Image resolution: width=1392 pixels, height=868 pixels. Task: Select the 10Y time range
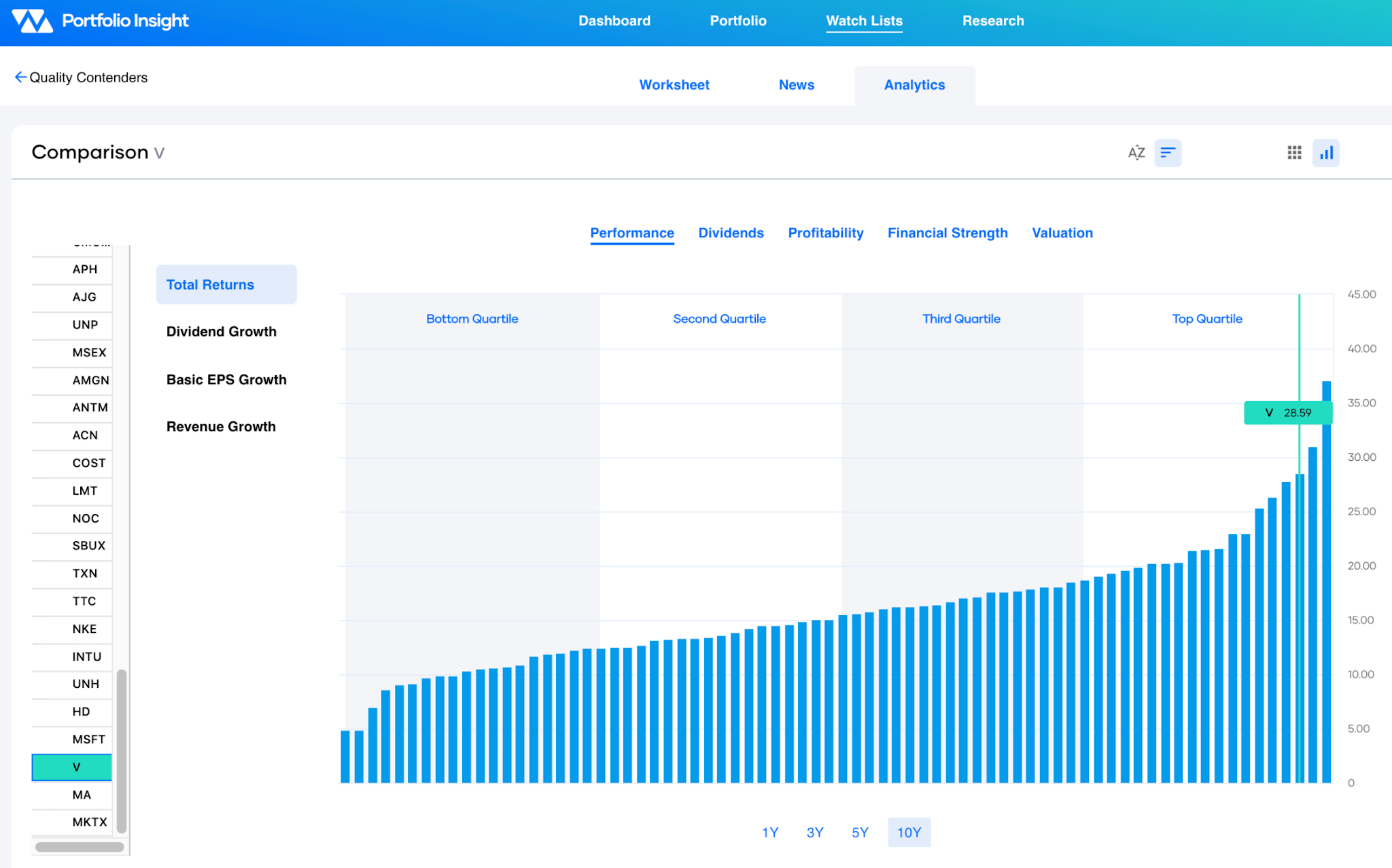click(x=909, y=833)
